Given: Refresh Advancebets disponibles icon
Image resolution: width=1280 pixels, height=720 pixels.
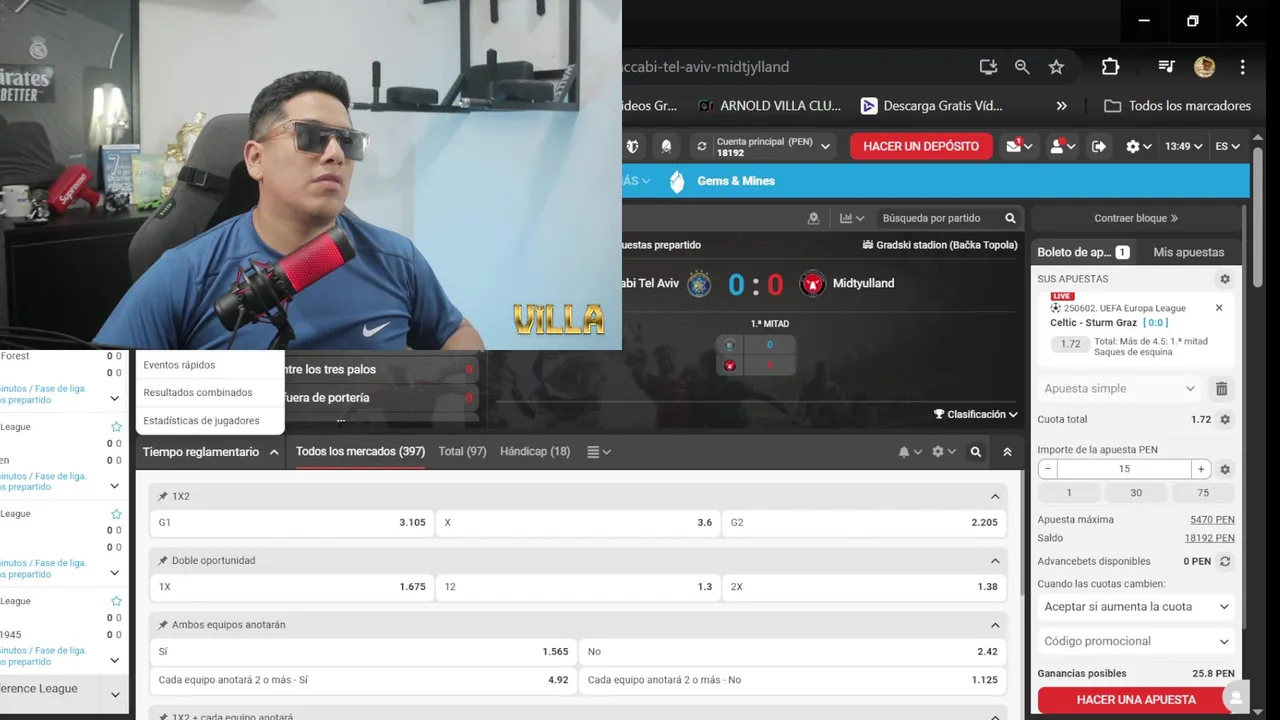Looking at the screenshot, I should [x=1225, y=561].
